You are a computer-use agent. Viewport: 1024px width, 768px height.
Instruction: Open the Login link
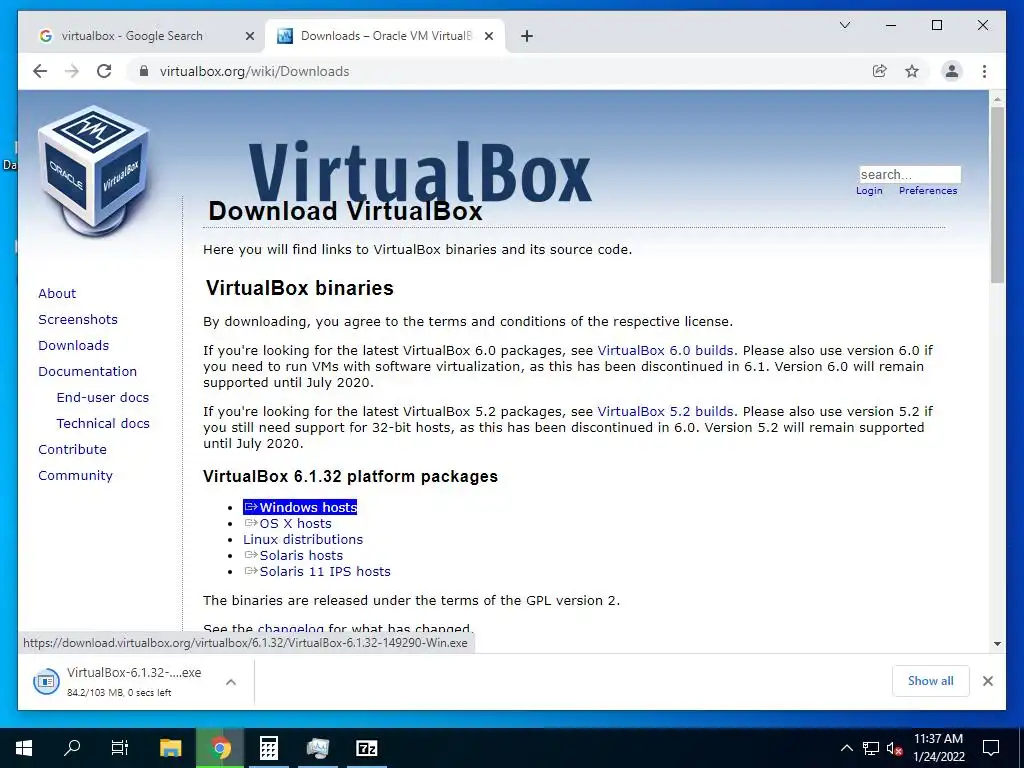click(x=869, y=191)
